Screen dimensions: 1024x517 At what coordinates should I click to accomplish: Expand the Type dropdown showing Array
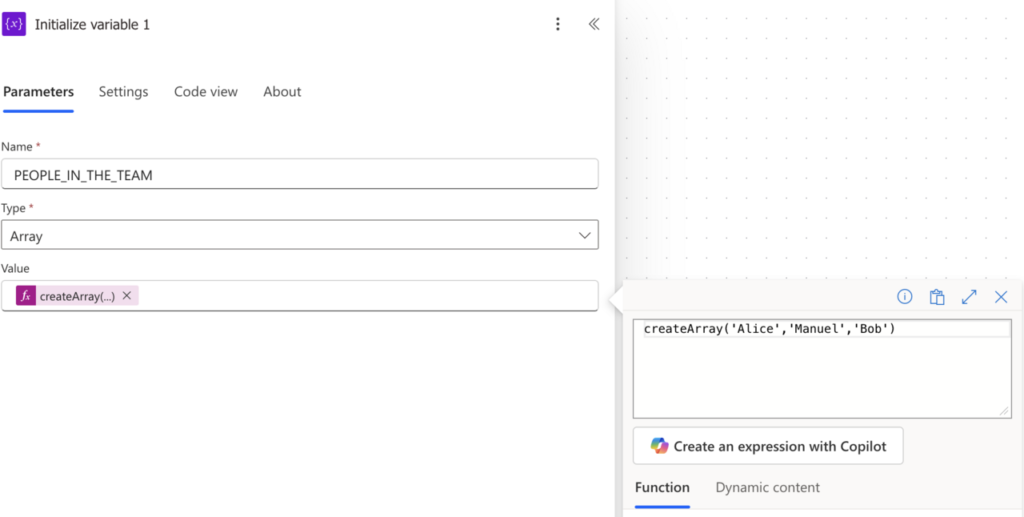[300, 235]
